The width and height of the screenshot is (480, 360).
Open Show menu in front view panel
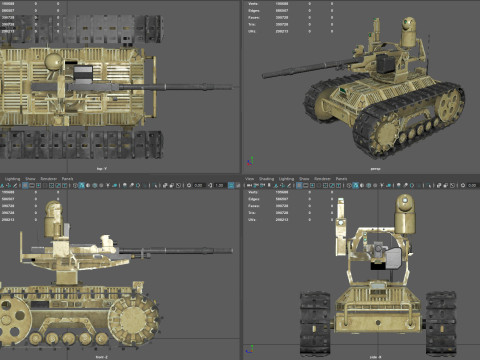[30, 179]
